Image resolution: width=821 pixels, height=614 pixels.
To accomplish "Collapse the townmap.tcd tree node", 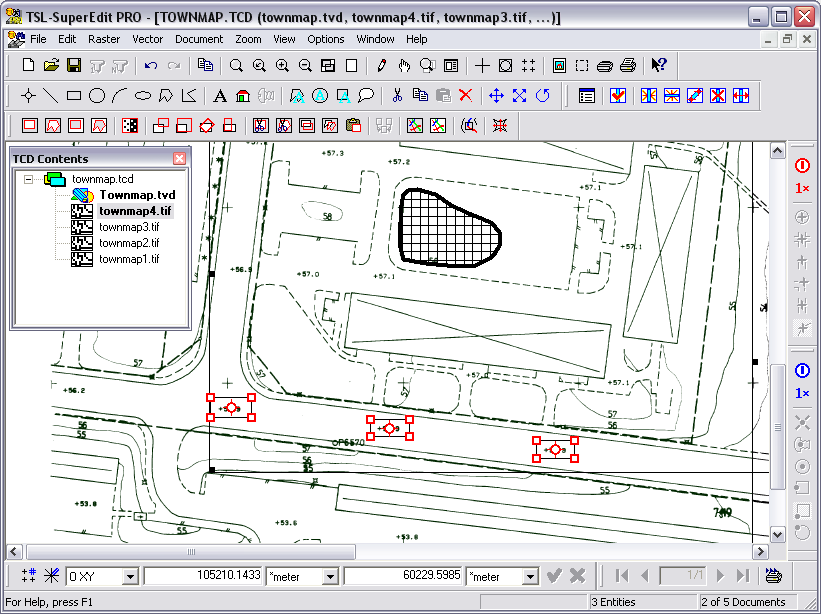I will 28,180.
